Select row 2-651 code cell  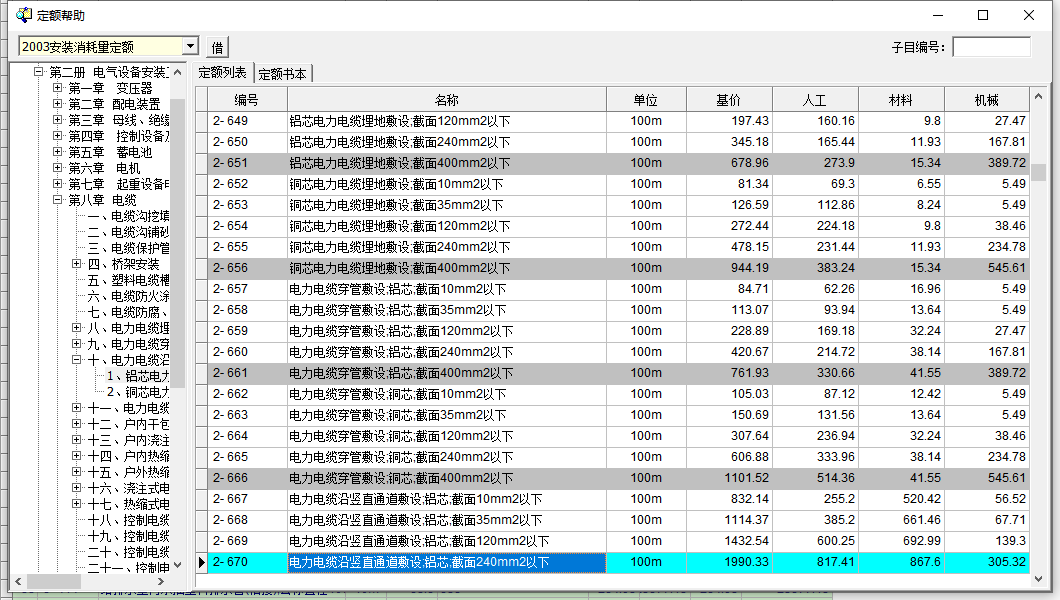point(247,163)
